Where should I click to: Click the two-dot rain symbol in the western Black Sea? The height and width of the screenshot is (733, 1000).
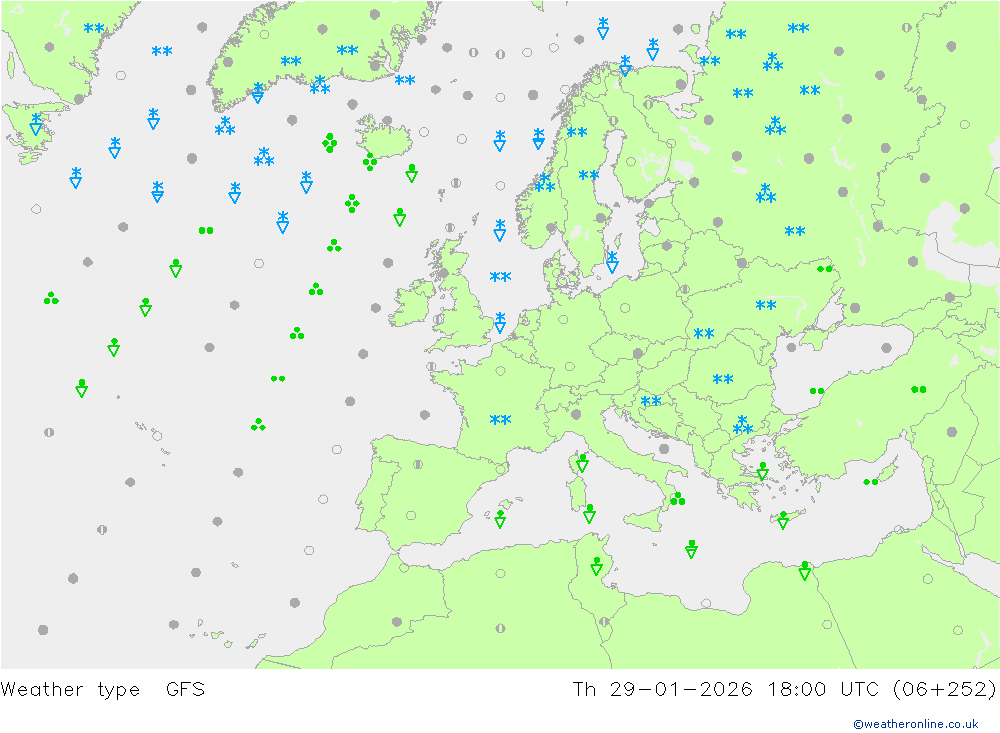tap(817, 390)
